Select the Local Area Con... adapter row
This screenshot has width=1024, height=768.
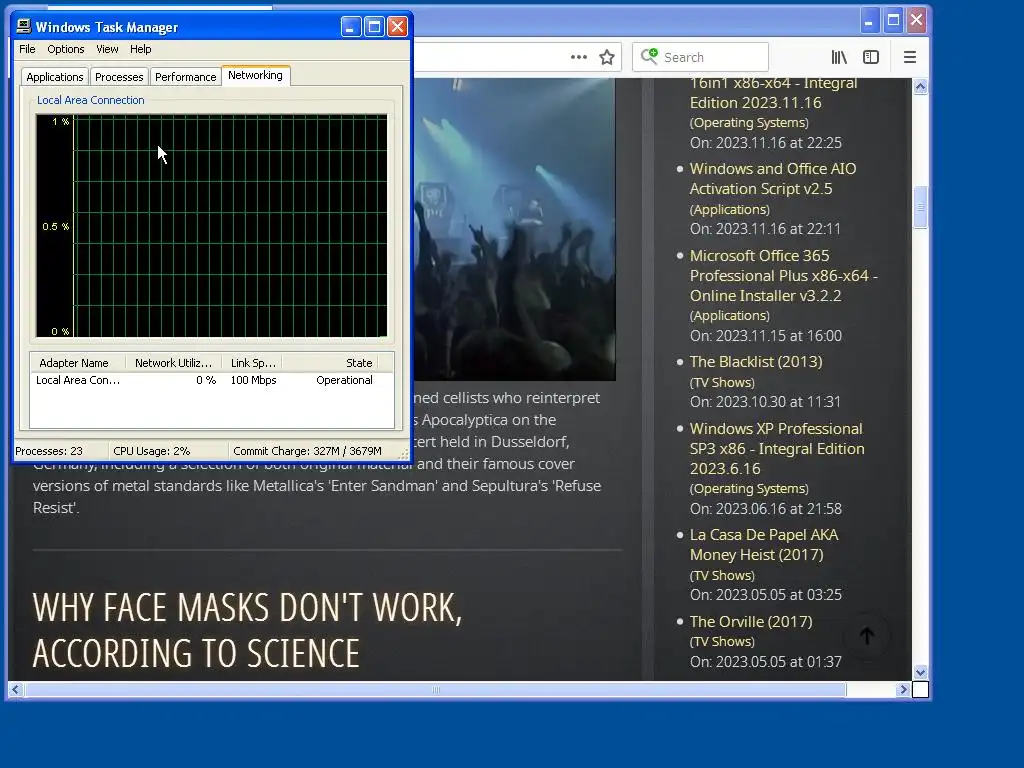212,380
